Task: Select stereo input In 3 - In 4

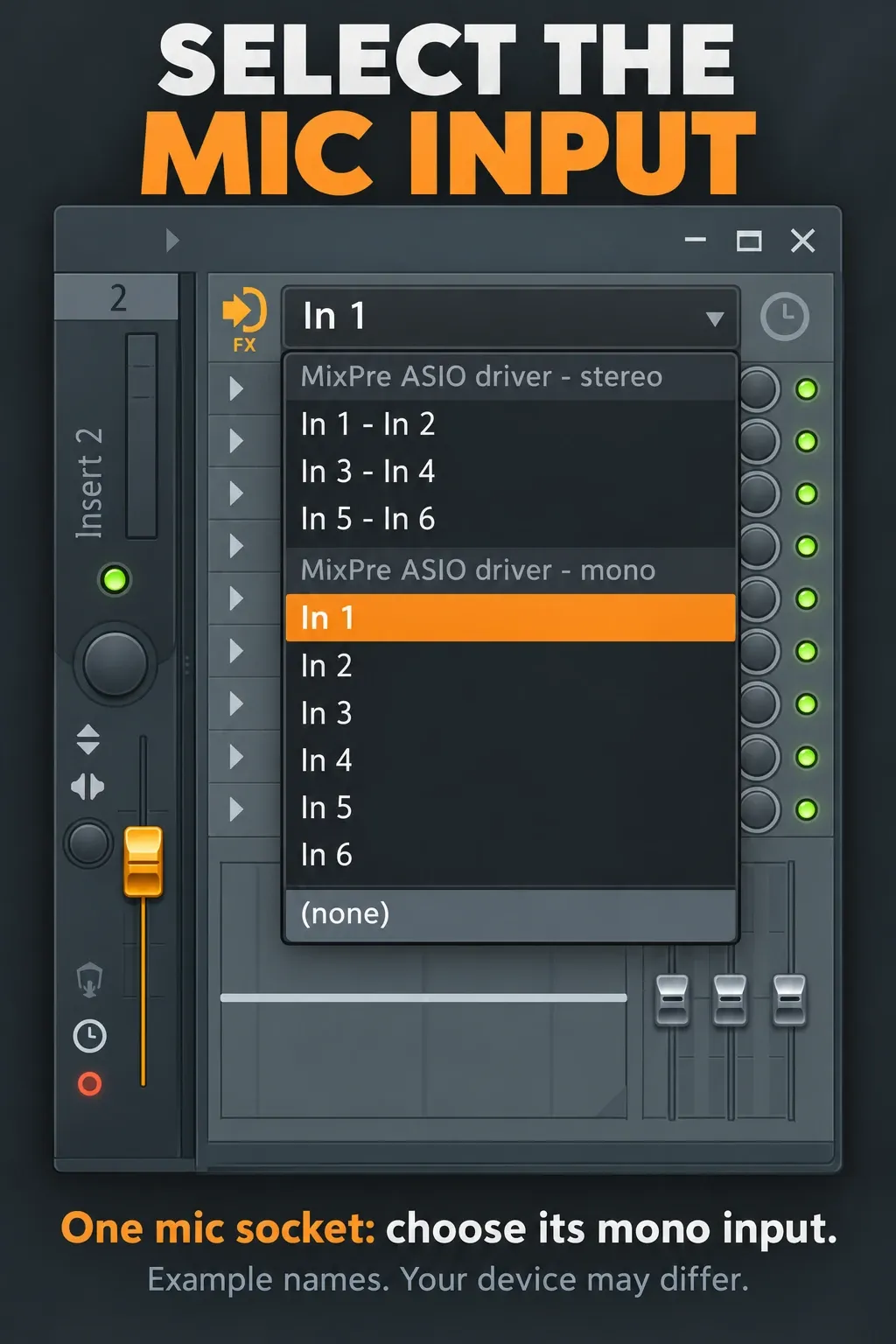Action: coord(510,472)
